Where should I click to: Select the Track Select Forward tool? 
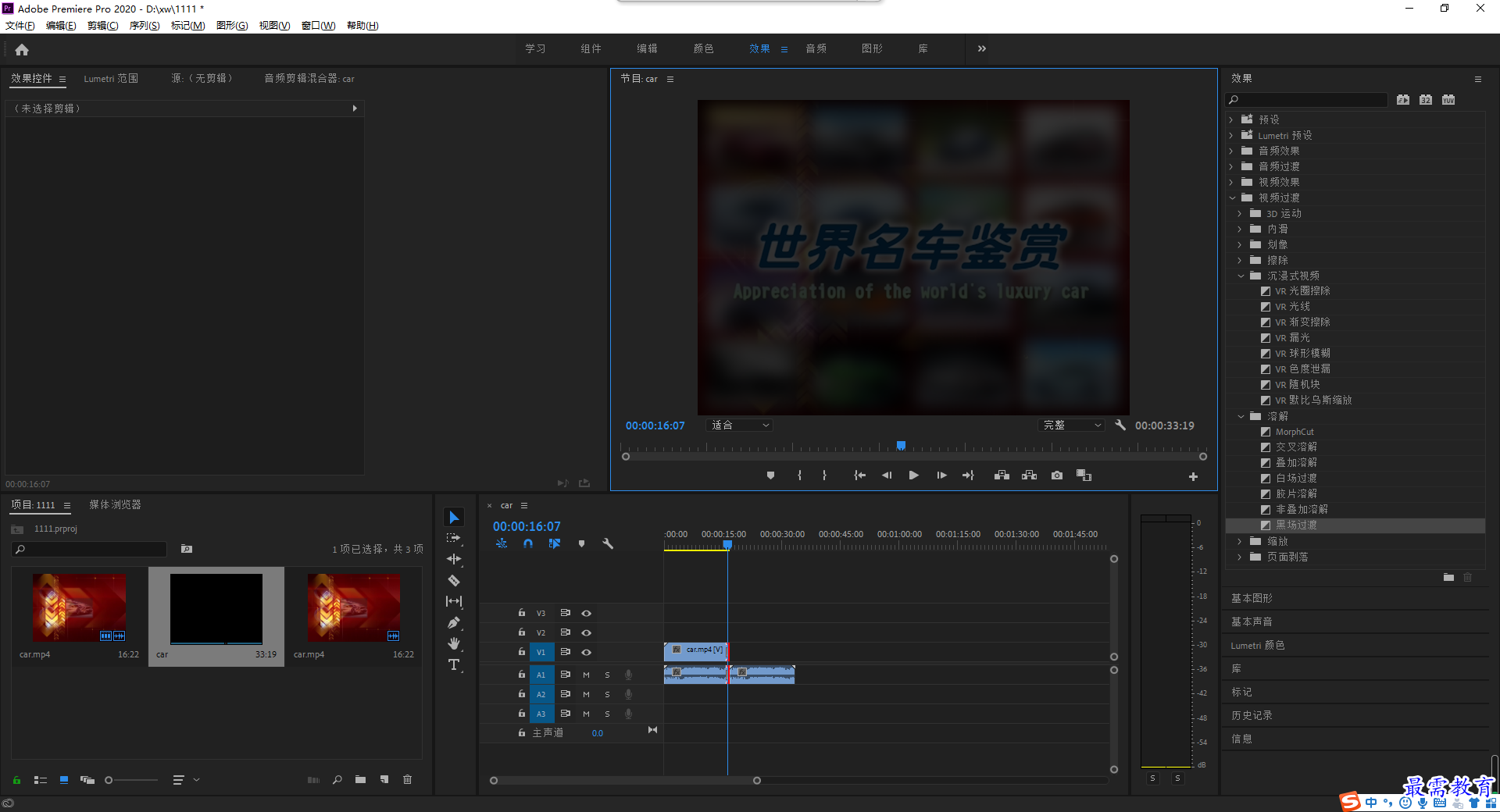tap(454, 538)
